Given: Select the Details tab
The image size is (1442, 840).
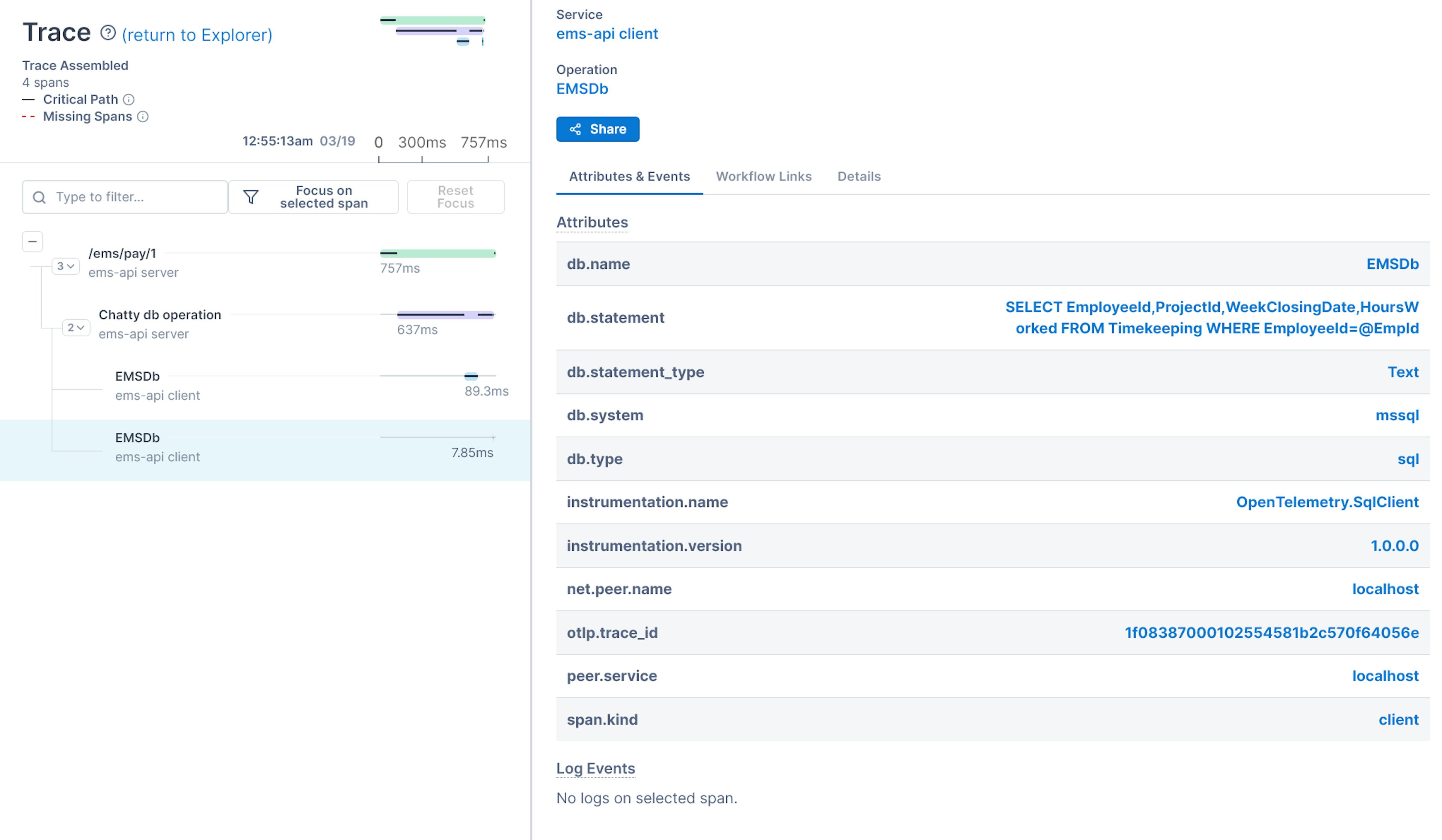Looking at the screenshot, I should (859, 176).
